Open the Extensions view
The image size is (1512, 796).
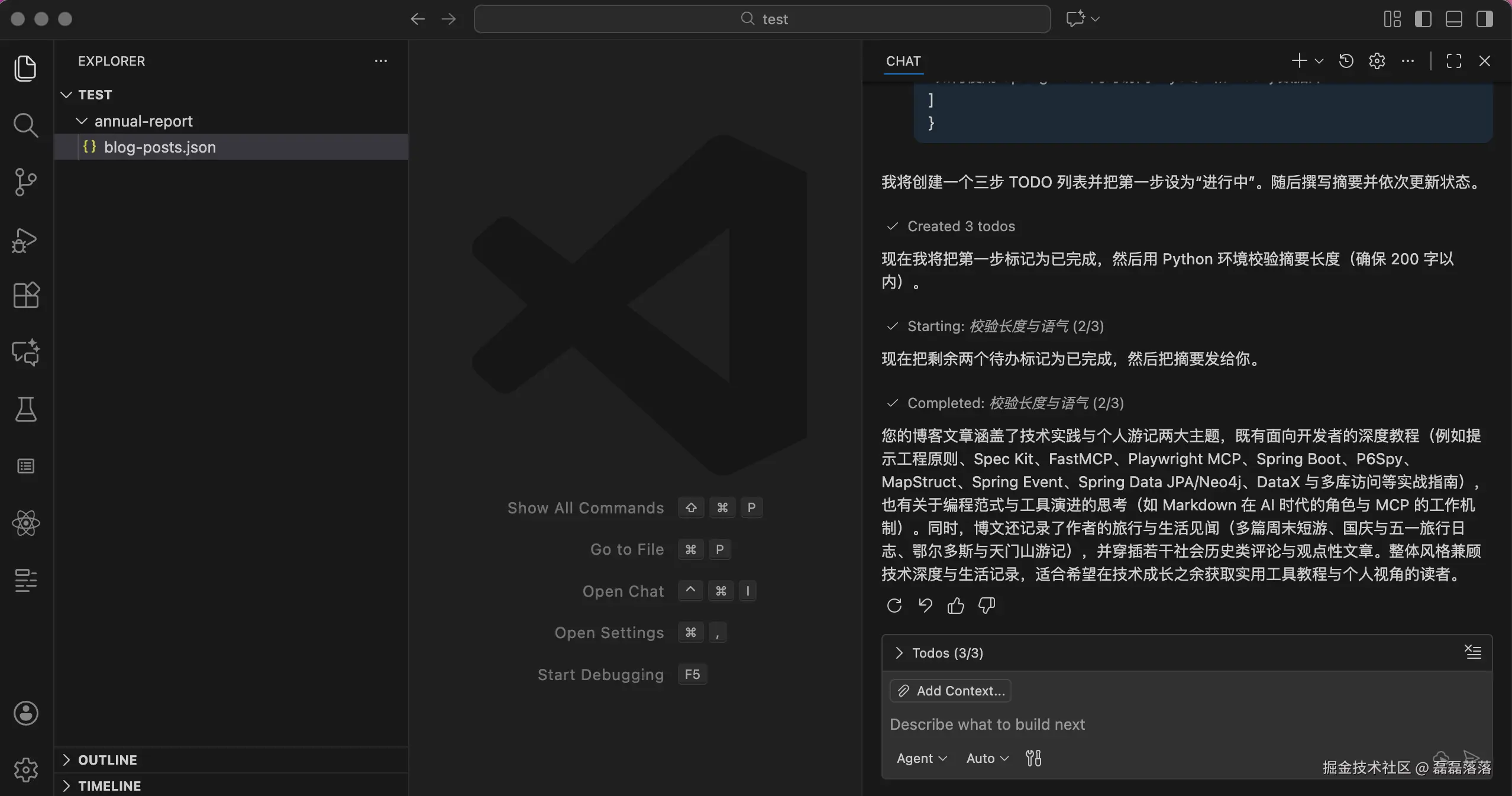click(25, 295)
